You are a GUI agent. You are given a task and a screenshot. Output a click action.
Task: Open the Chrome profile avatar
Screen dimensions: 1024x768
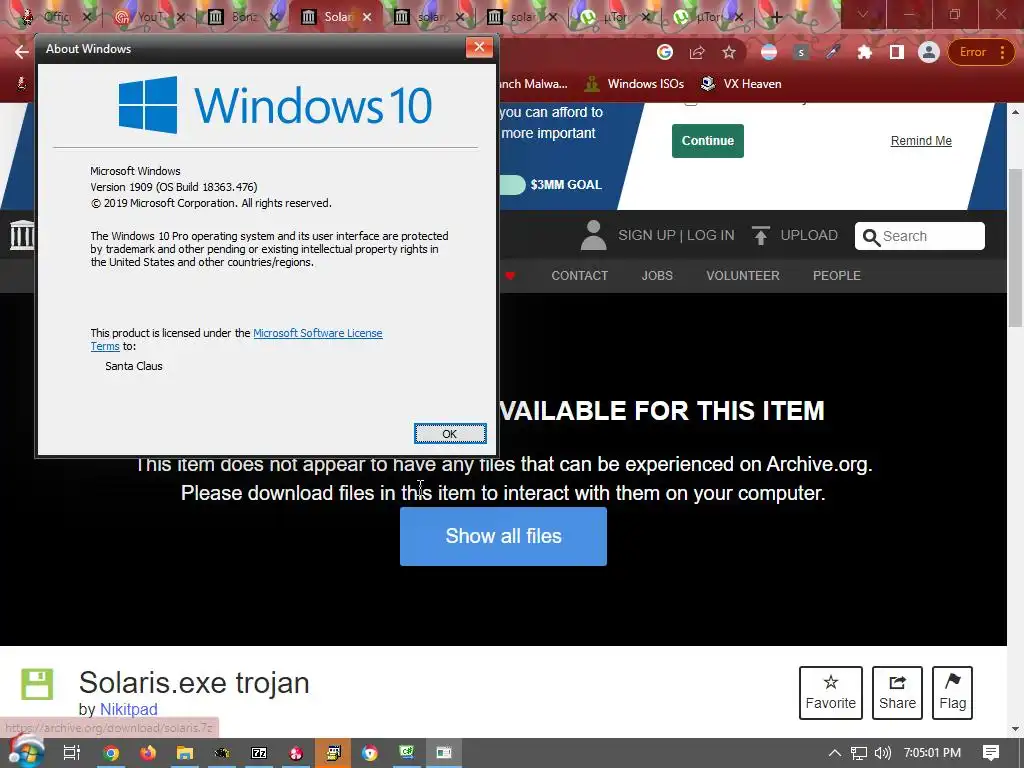pyautogui.click(x=928, y=52)
